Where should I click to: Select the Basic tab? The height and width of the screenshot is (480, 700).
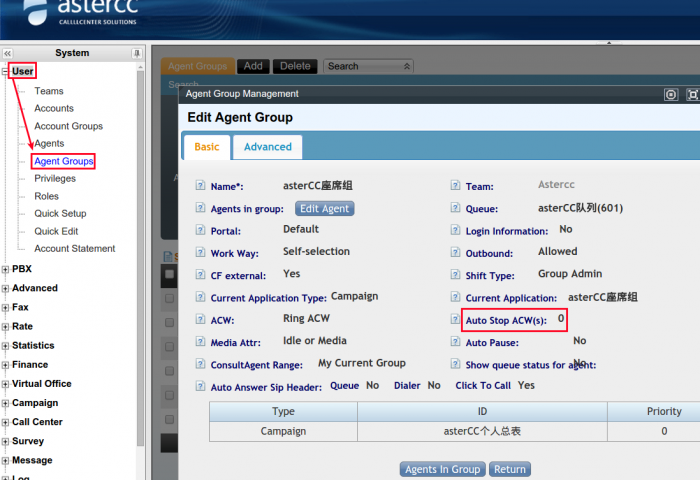click(207, 147)
